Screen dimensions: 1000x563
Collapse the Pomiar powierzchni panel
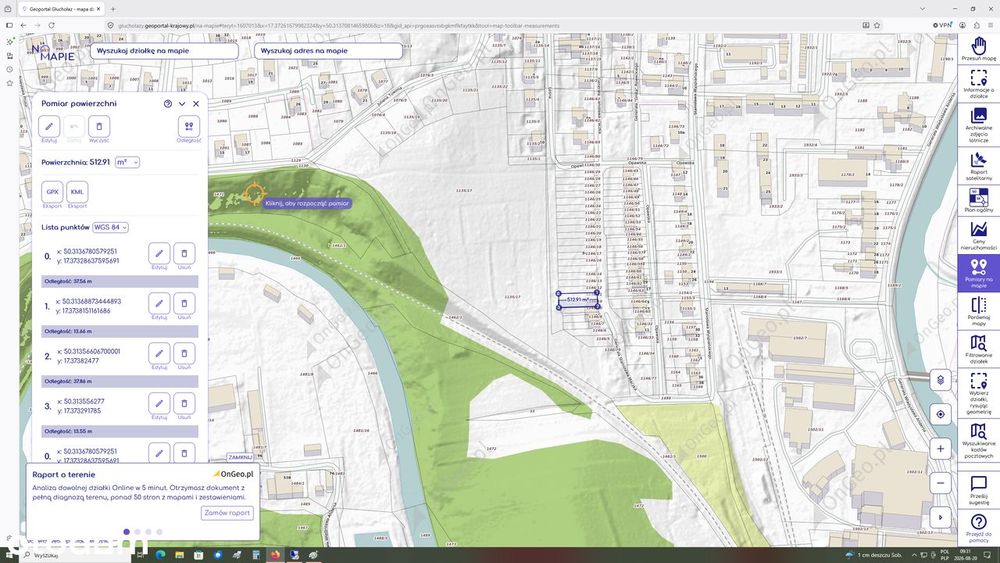point(182,103)
